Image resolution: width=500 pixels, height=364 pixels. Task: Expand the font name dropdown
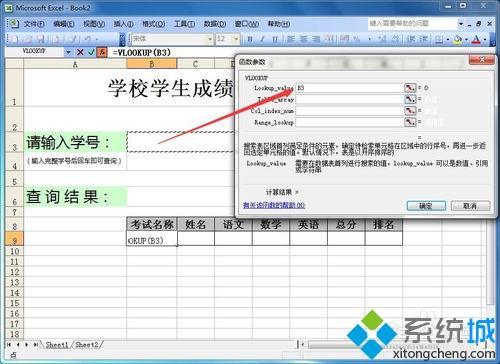210,39
